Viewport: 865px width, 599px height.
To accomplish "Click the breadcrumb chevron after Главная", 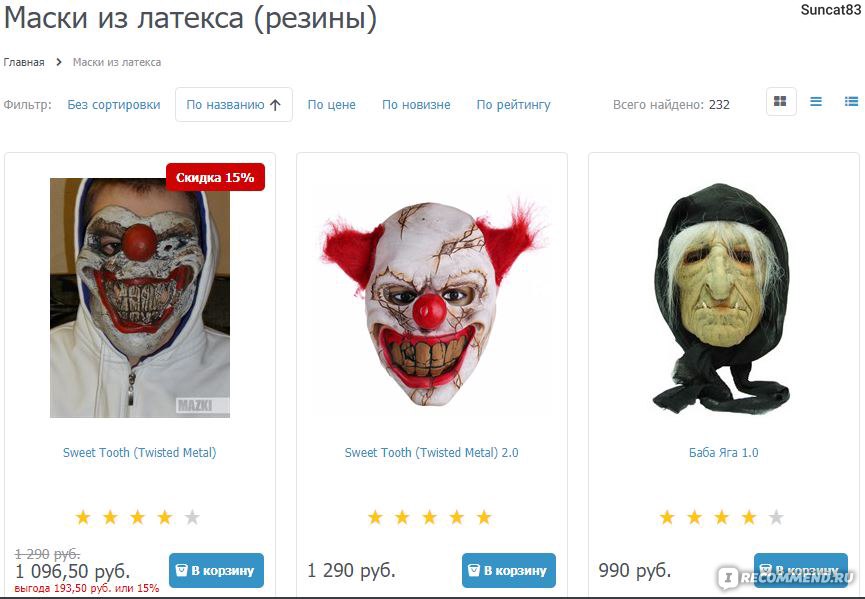I will [x=59, y=62].
